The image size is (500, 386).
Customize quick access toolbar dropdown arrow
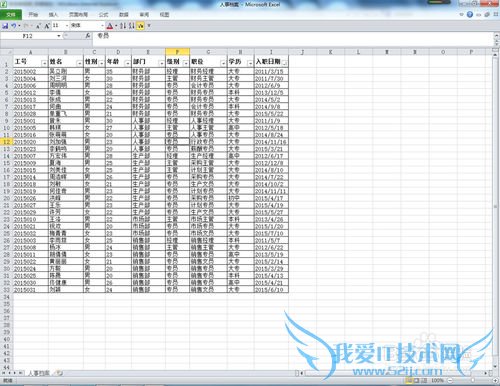coord(149,26)
